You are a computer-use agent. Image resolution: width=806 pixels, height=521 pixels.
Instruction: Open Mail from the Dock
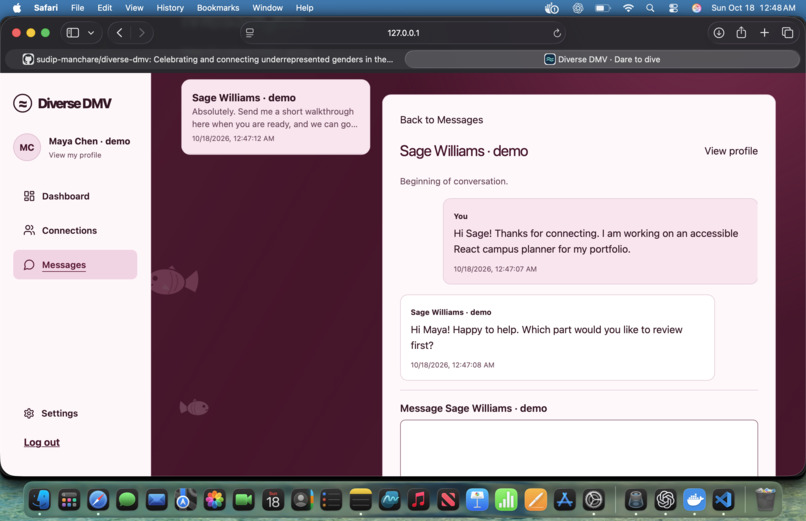(x=156, y=499)
